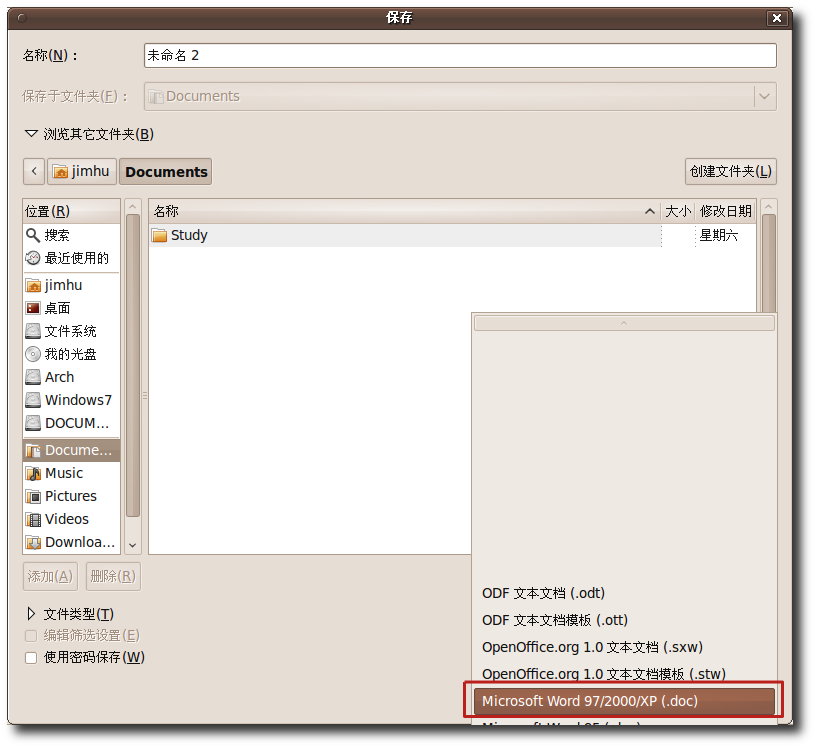Click the file system drive icon
816x748 pixels.
click(33, 331)
